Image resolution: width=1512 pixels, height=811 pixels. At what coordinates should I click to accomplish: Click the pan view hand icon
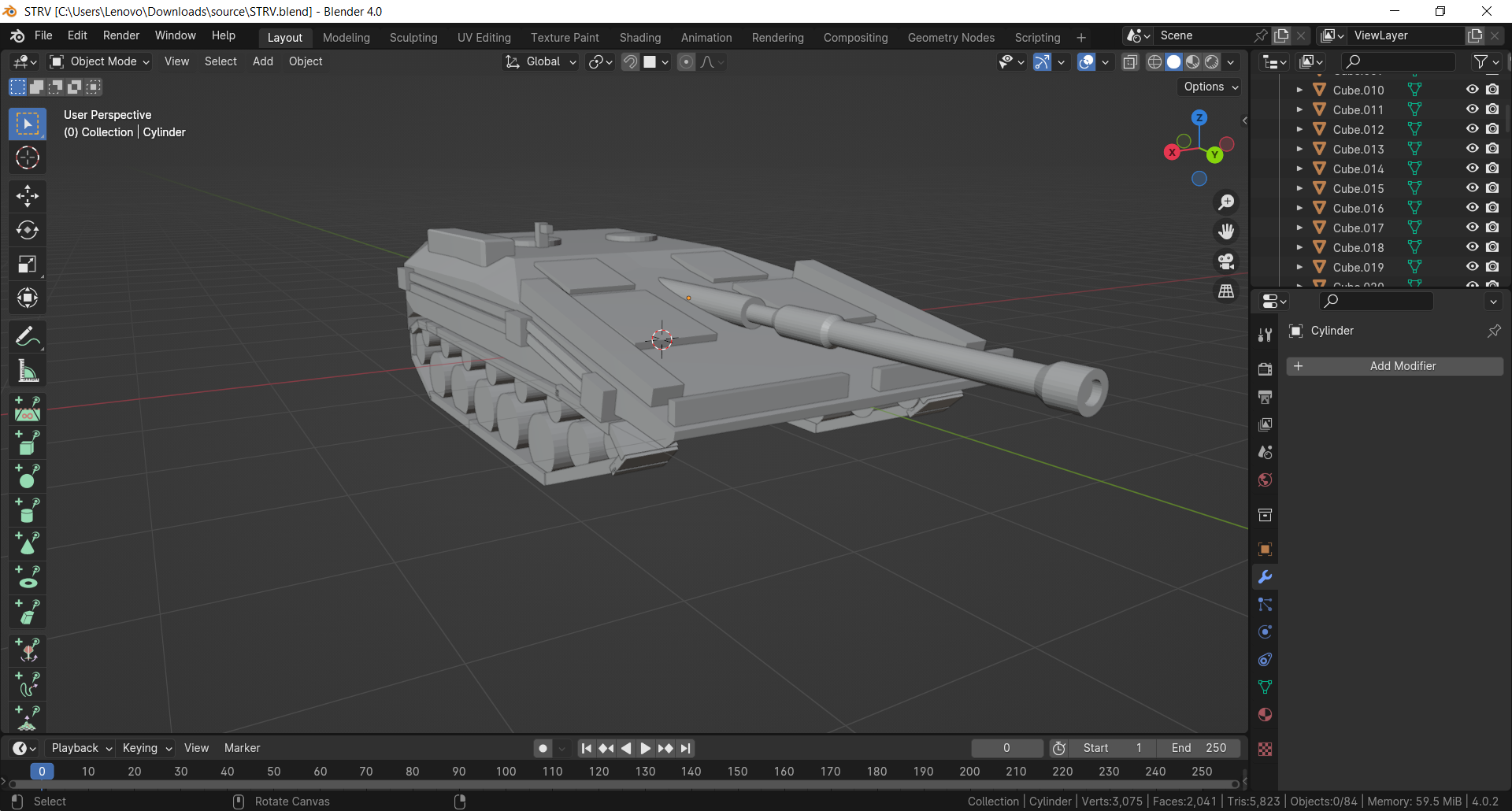click(x=1226, y=231)
